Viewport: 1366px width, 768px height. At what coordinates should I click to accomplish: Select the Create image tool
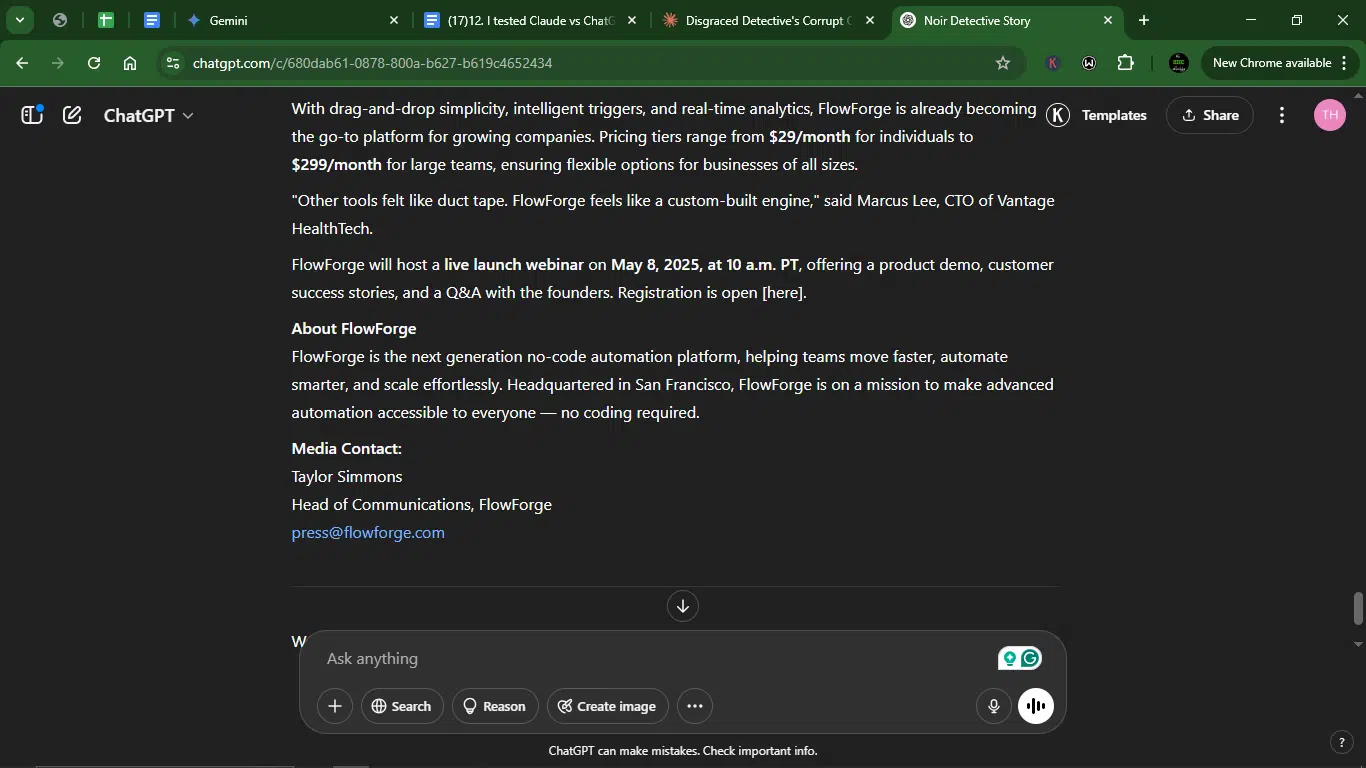(x=608, y=706)
